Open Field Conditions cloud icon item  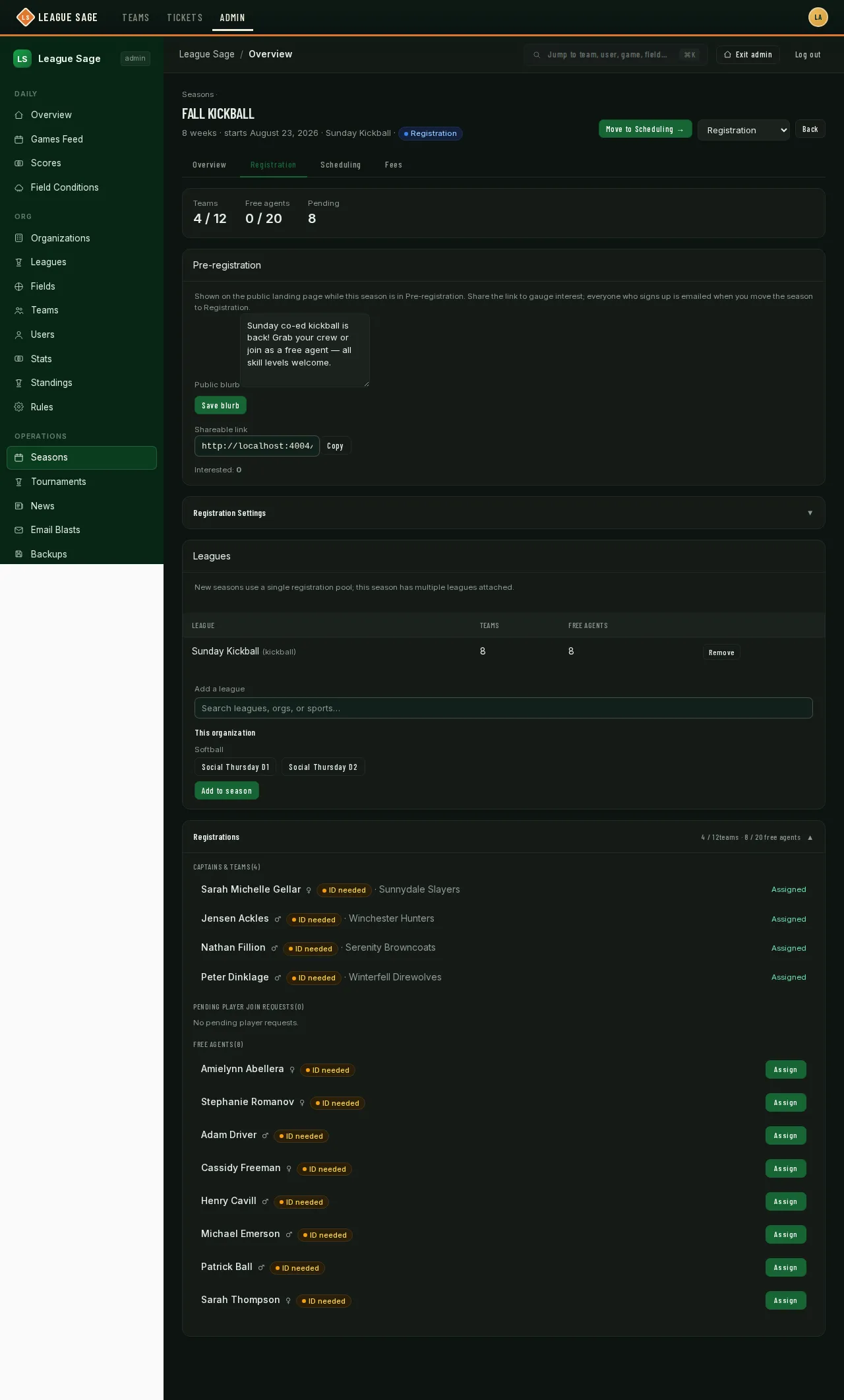[x=19, y=187]
